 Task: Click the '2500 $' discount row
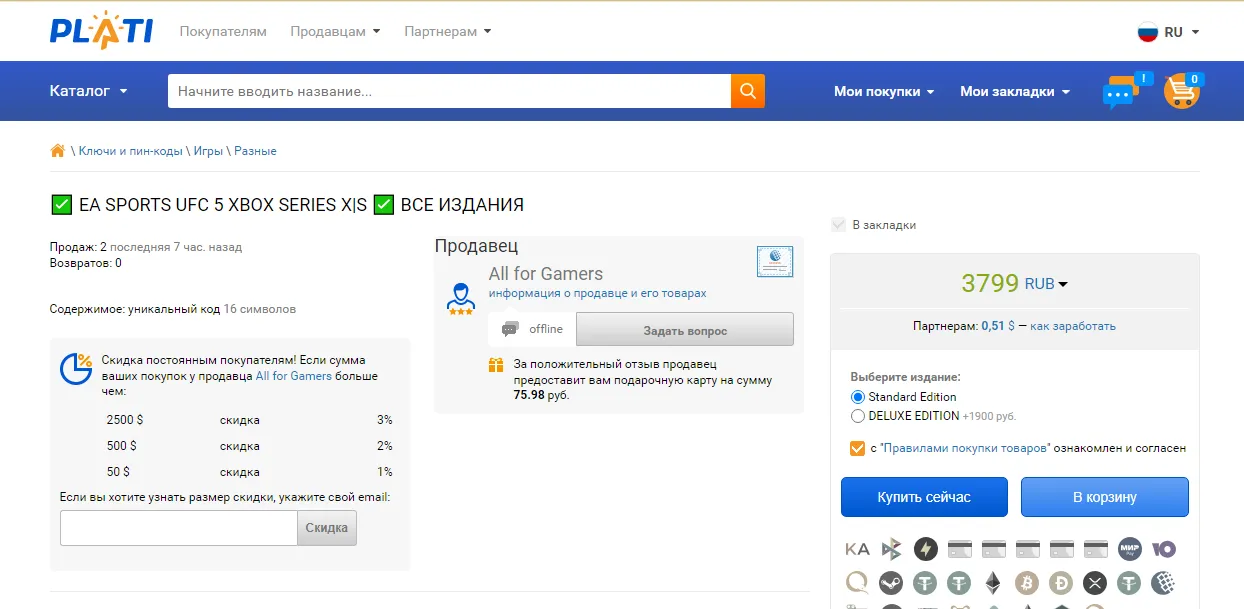(x=249, y=420)
